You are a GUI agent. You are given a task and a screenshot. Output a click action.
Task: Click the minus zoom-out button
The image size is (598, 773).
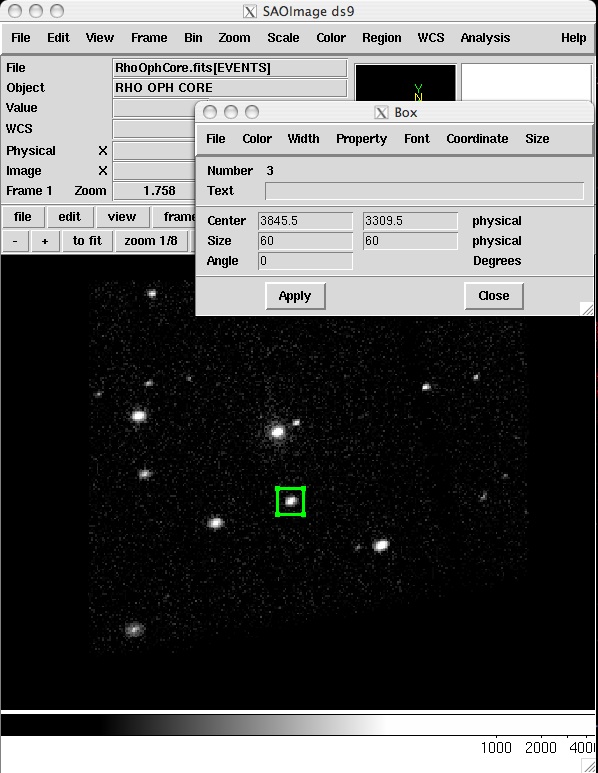(15, 241)
